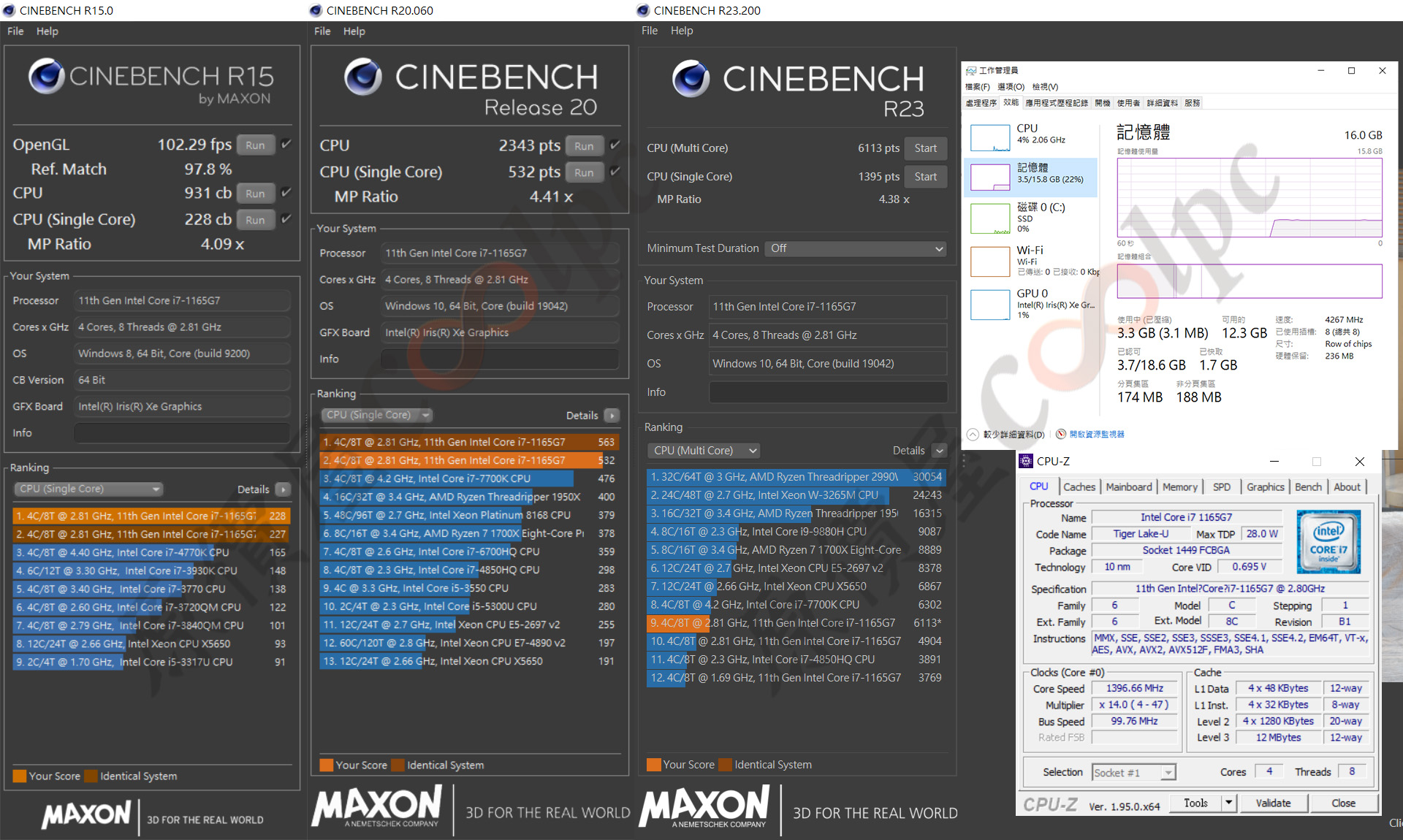The width and height of the screenshot is (1403, 840).
Task: Open Details arrow in R20 Ranking
Action: pyautogui.click(x=612, y=416)
